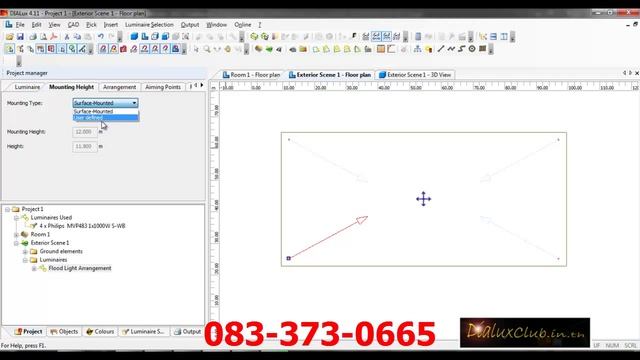Viewport: 640px width, 360px height.
Task: Click the solid blue 3D cube icon
Action: [134, 37]
